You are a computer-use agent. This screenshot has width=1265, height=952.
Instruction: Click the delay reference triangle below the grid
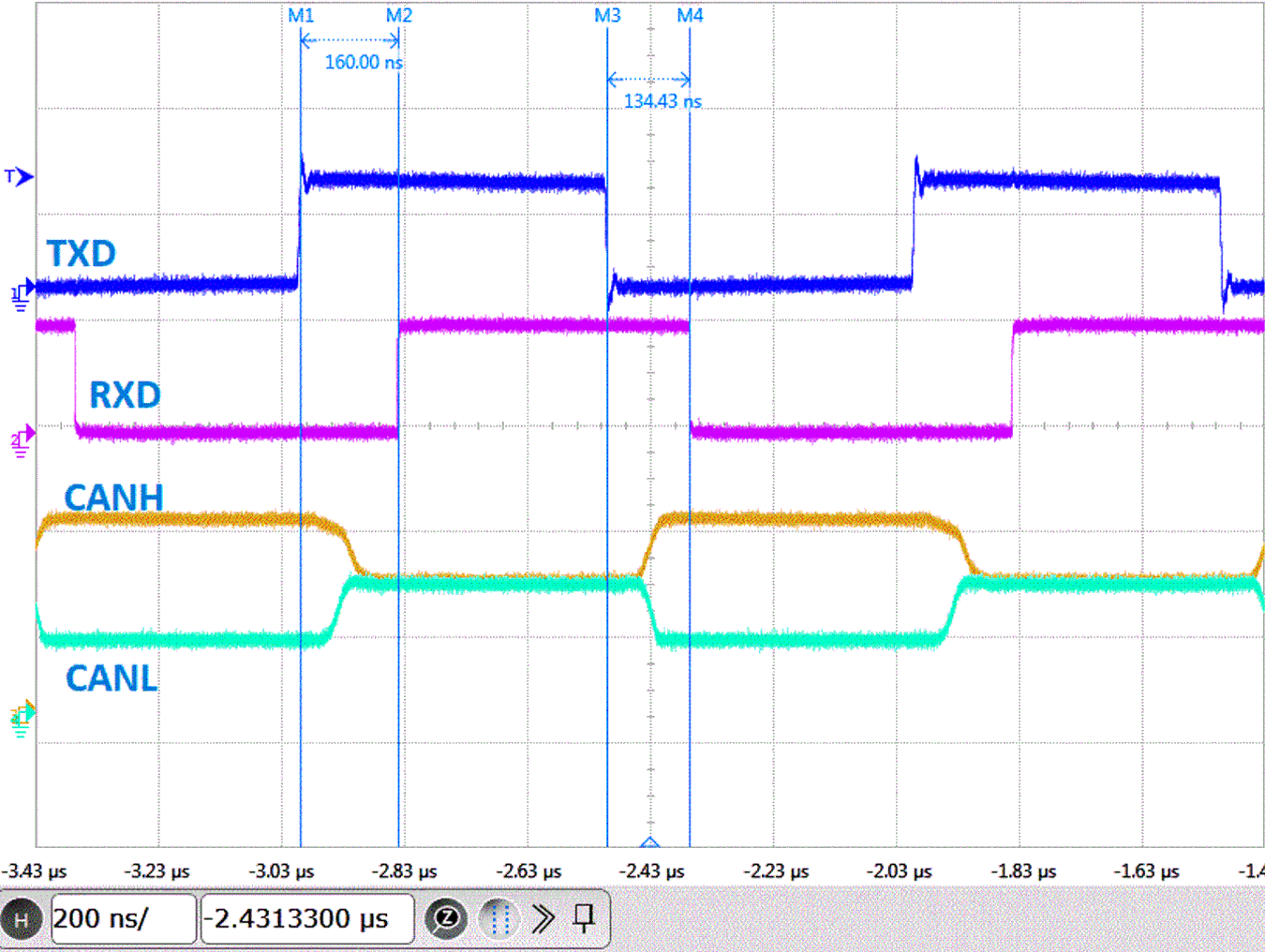coord(648,842)
